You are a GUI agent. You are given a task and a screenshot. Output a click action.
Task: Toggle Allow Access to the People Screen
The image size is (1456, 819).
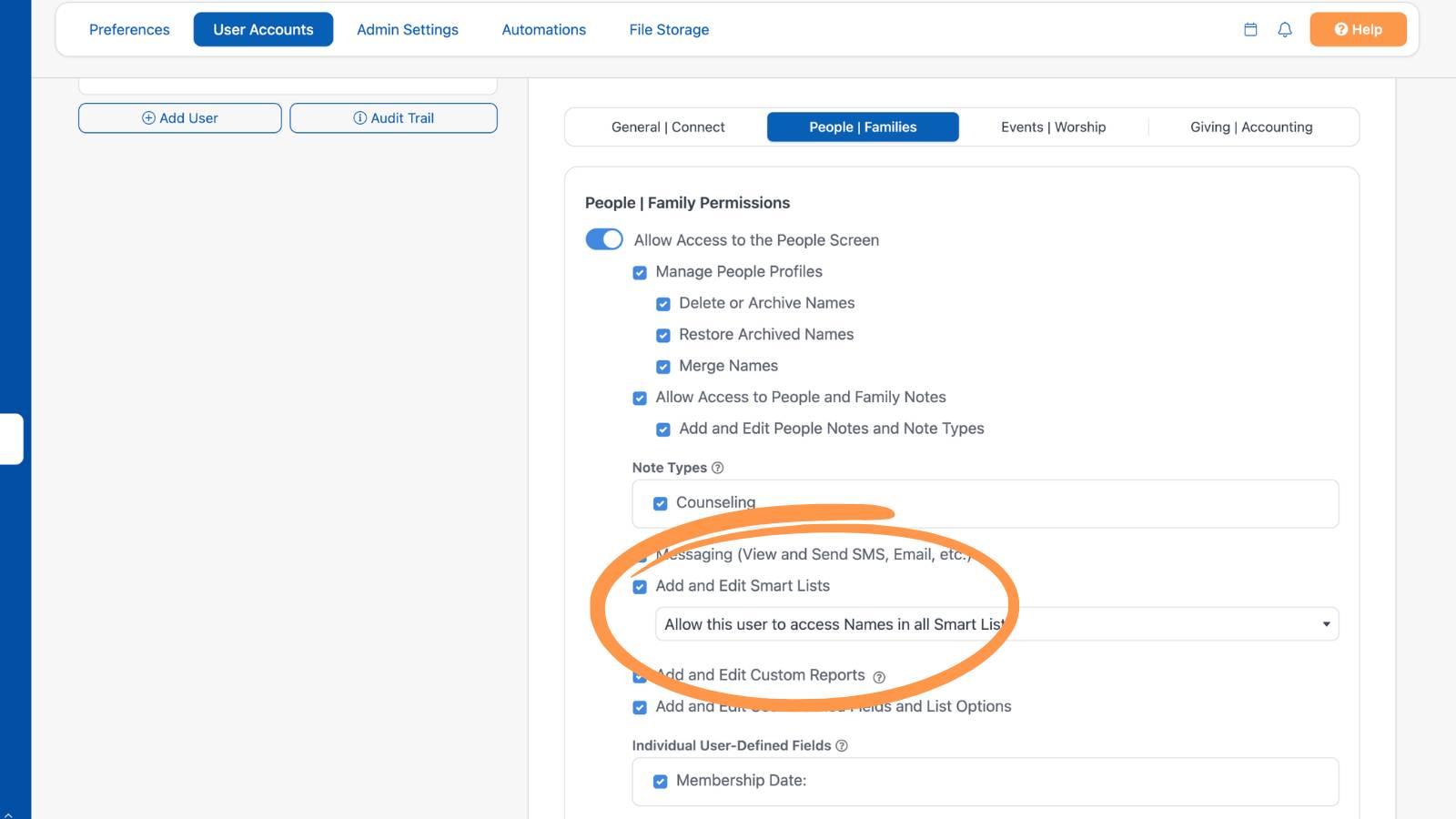pos(604,239)
